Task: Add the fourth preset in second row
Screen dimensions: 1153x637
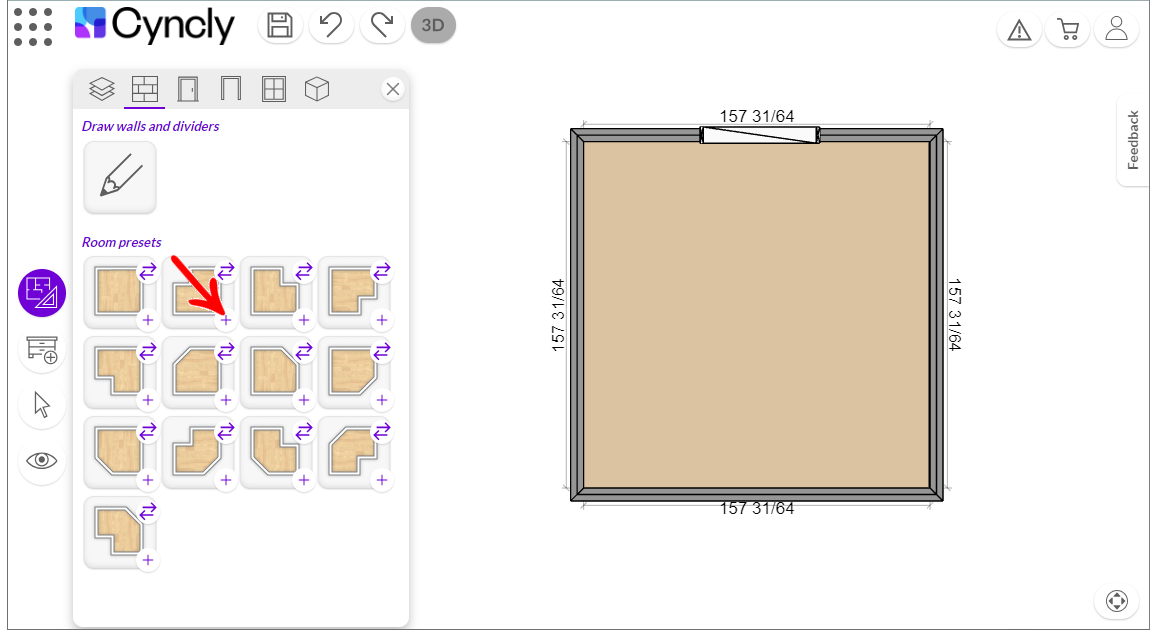Action: tap(382, 400)
